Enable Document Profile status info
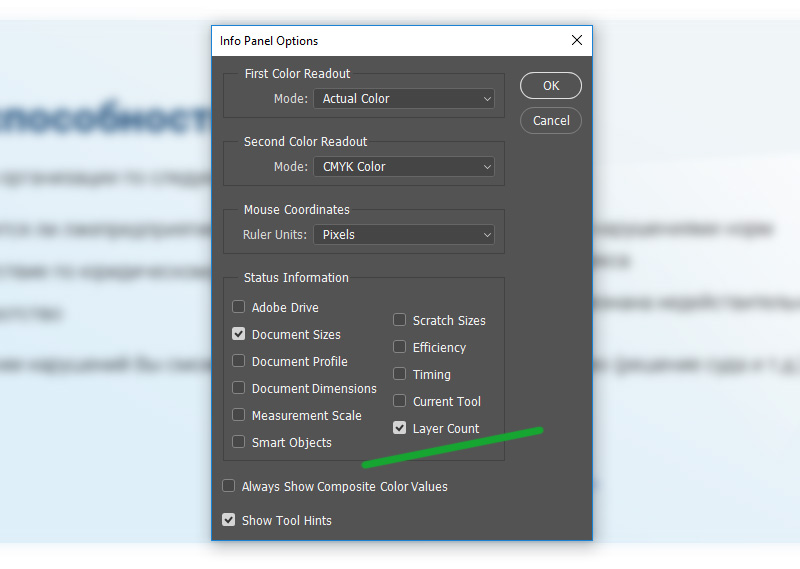The height and width of the screenshot is (569, 800). point(239,362)
